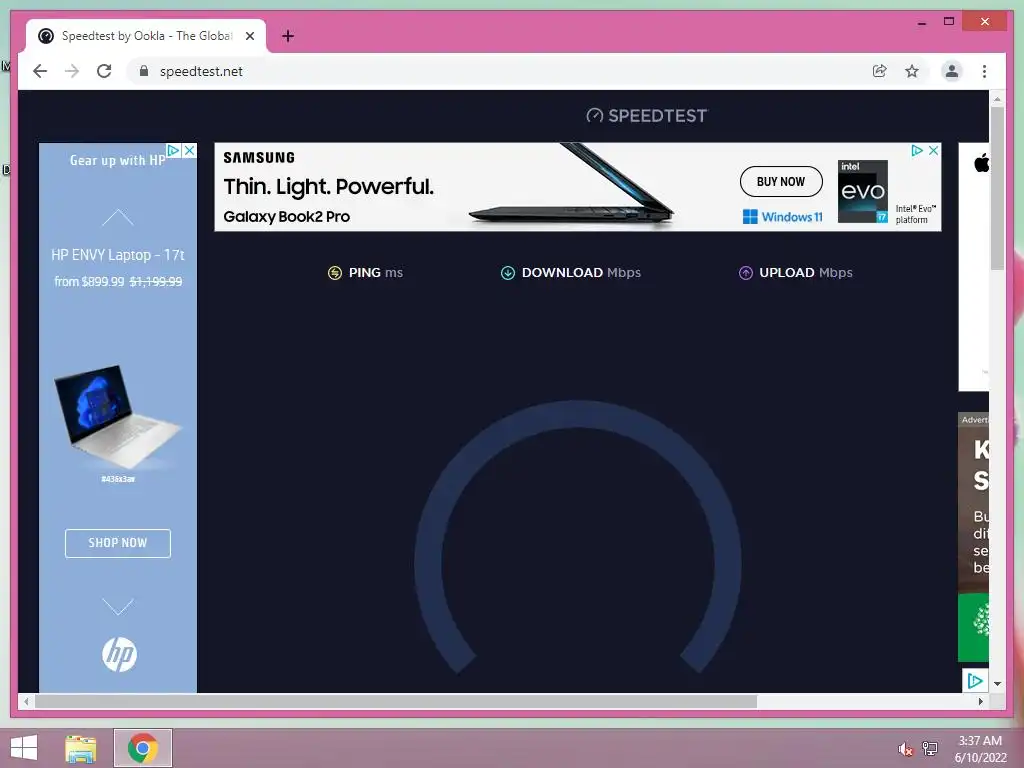This screenshot has height=768, width=1024.
Task: Click the PING ms icon
Action: (334, 273)
